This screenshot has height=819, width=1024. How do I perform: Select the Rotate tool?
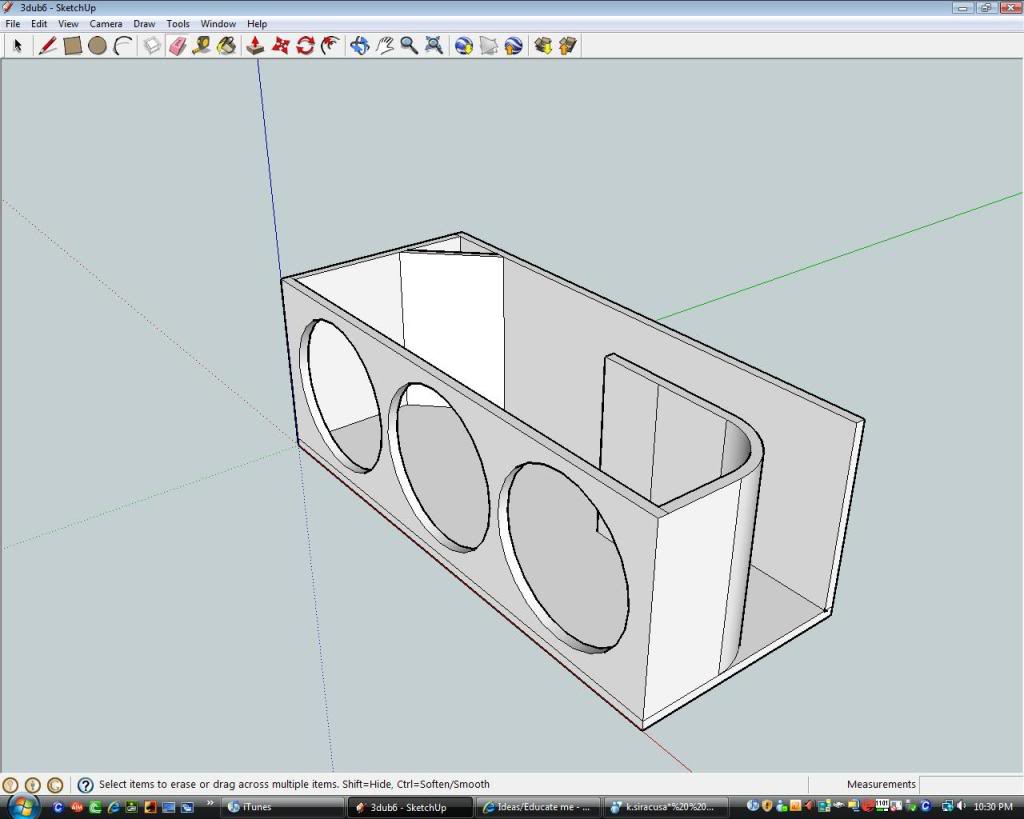click(305, 45)
